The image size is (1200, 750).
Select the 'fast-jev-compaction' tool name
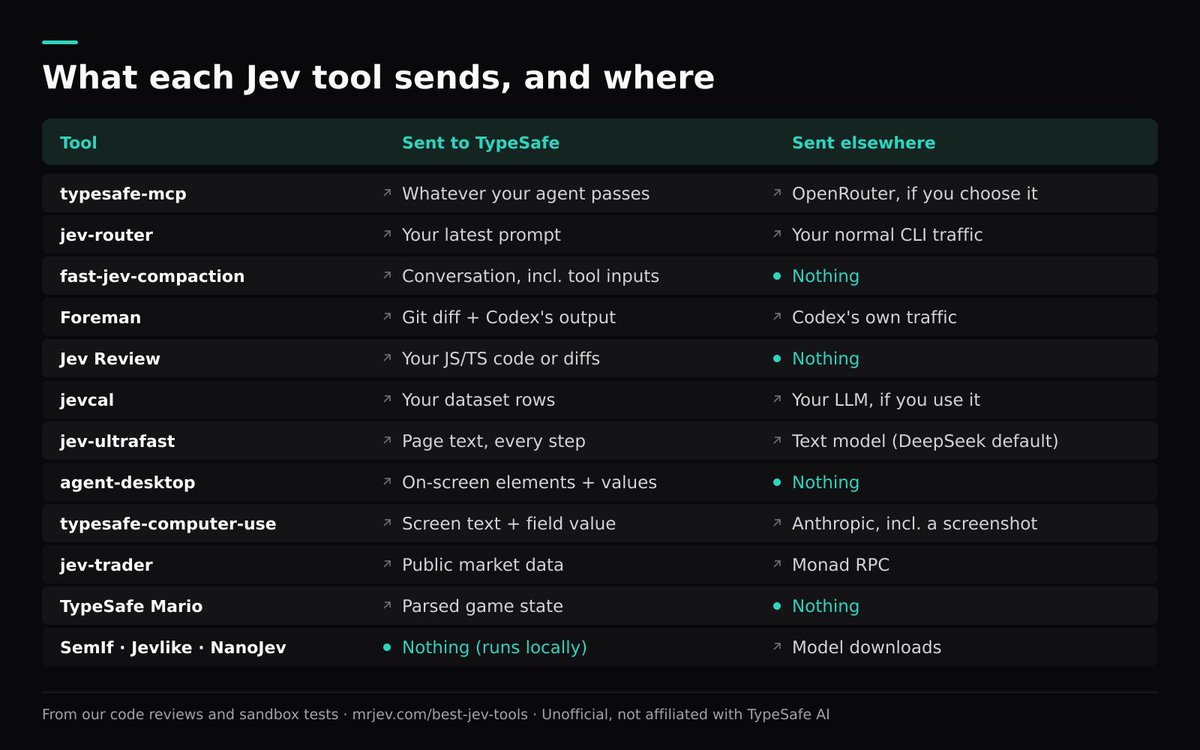pos(152,276)
